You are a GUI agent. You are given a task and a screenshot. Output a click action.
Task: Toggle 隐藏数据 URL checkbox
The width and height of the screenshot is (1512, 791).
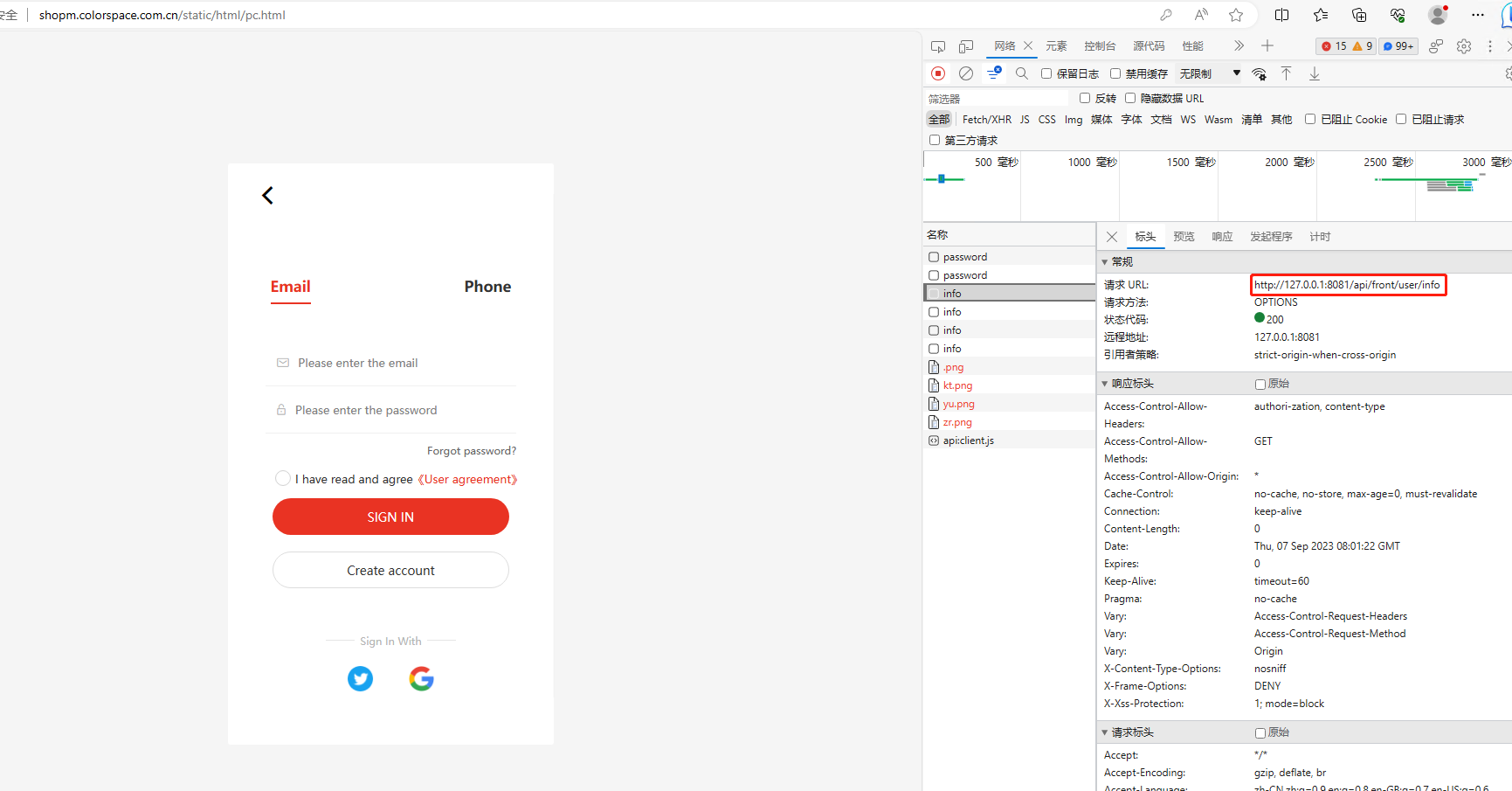click(1130, 98)
